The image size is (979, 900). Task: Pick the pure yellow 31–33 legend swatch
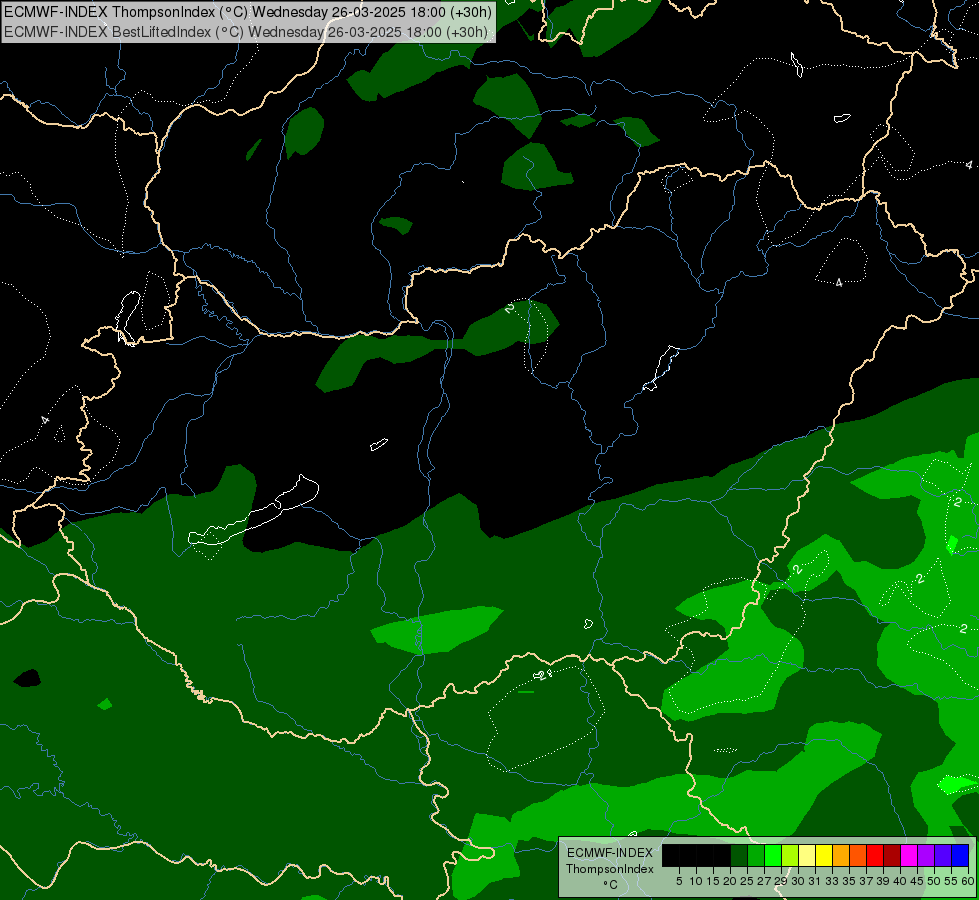(x=824, y=855)
